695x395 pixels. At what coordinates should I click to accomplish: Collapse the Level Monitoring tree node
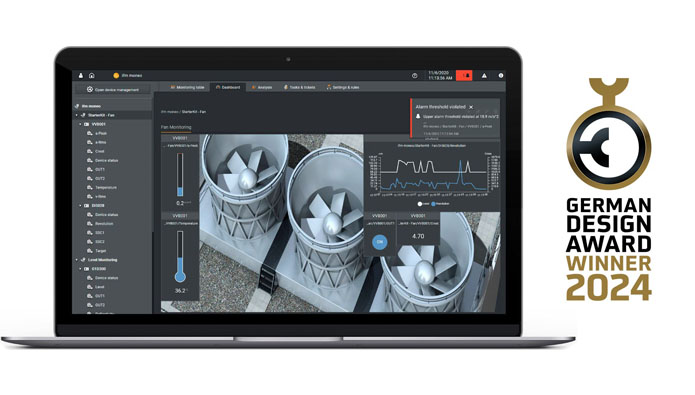(x=76, y=260)
